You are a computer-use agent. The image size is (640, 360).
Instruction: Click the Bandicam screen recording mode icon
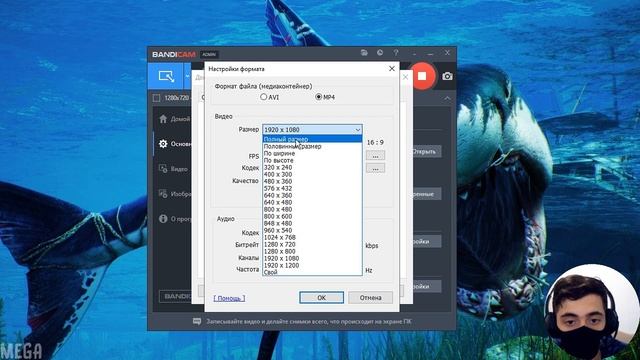pos(167,76)
